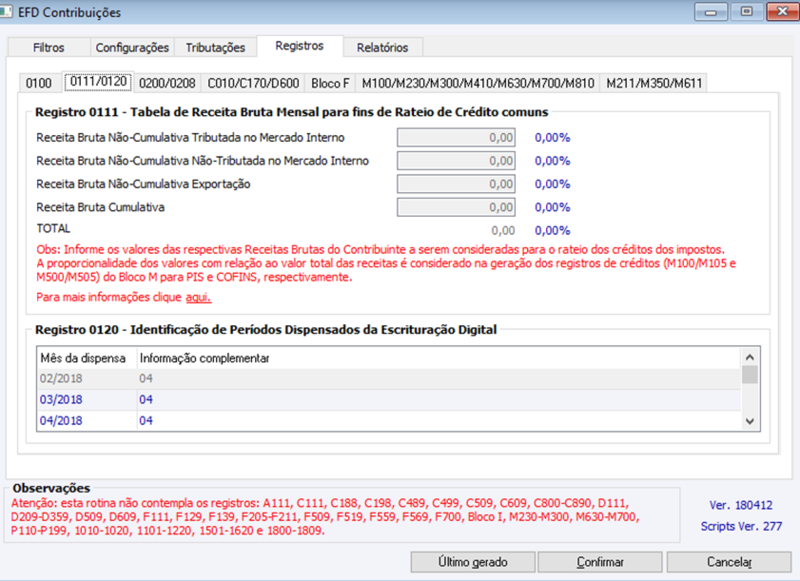This screenshot has width=800, height=581.
Task: Click the Scripts Ver. 277 text
Action: 741,526
